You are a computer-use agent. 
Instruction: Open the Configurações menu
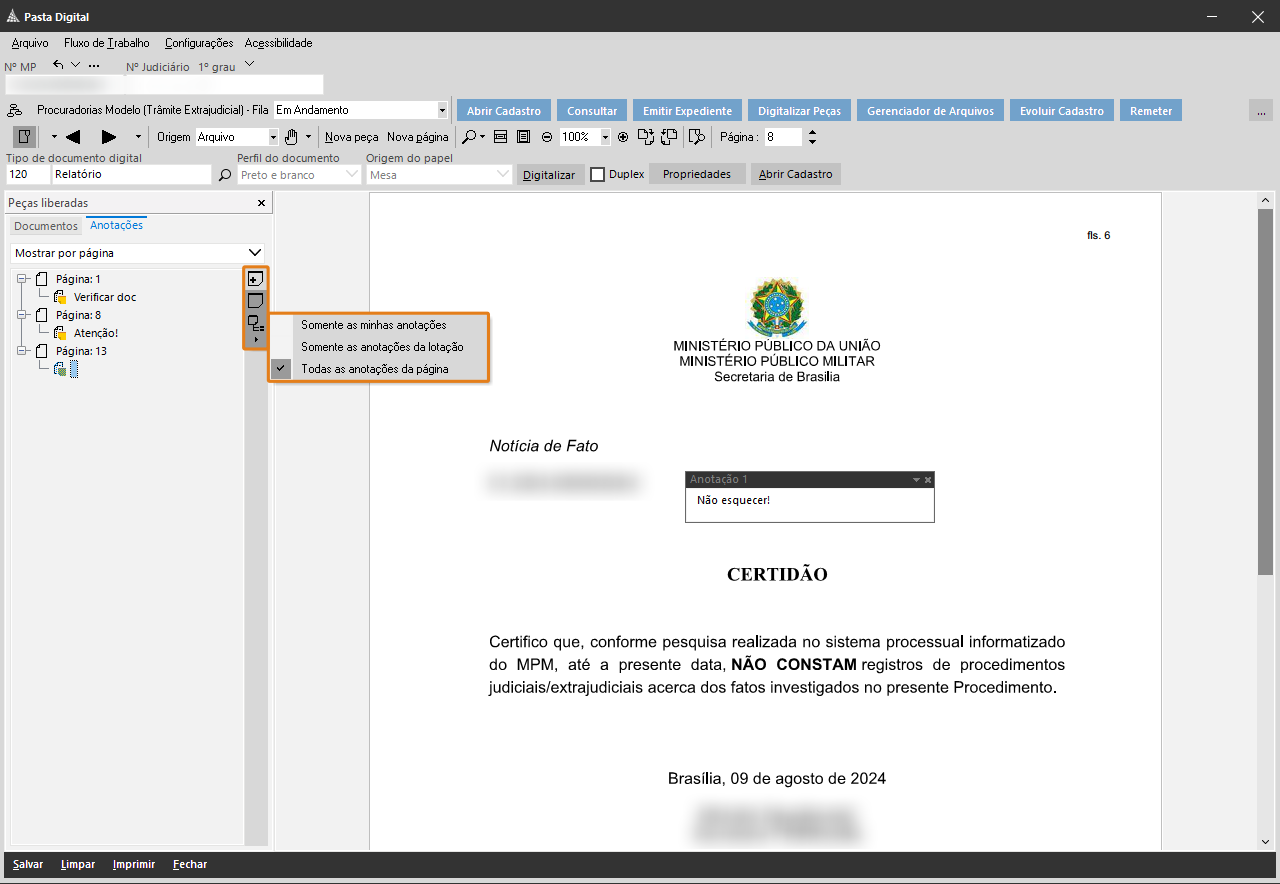click(199, 43)
